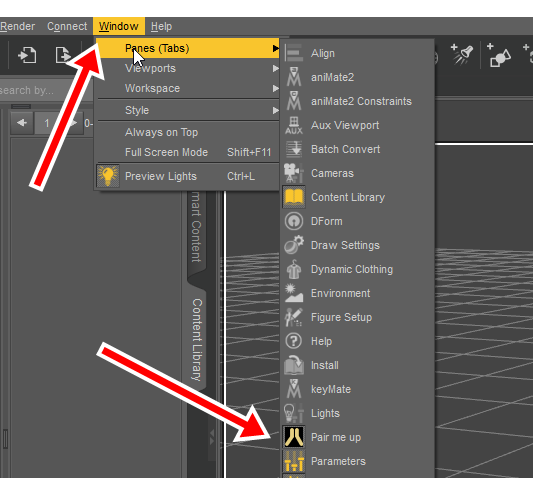Click the Parameters sliders icon
533x478 pixels.
pos(294,461)
